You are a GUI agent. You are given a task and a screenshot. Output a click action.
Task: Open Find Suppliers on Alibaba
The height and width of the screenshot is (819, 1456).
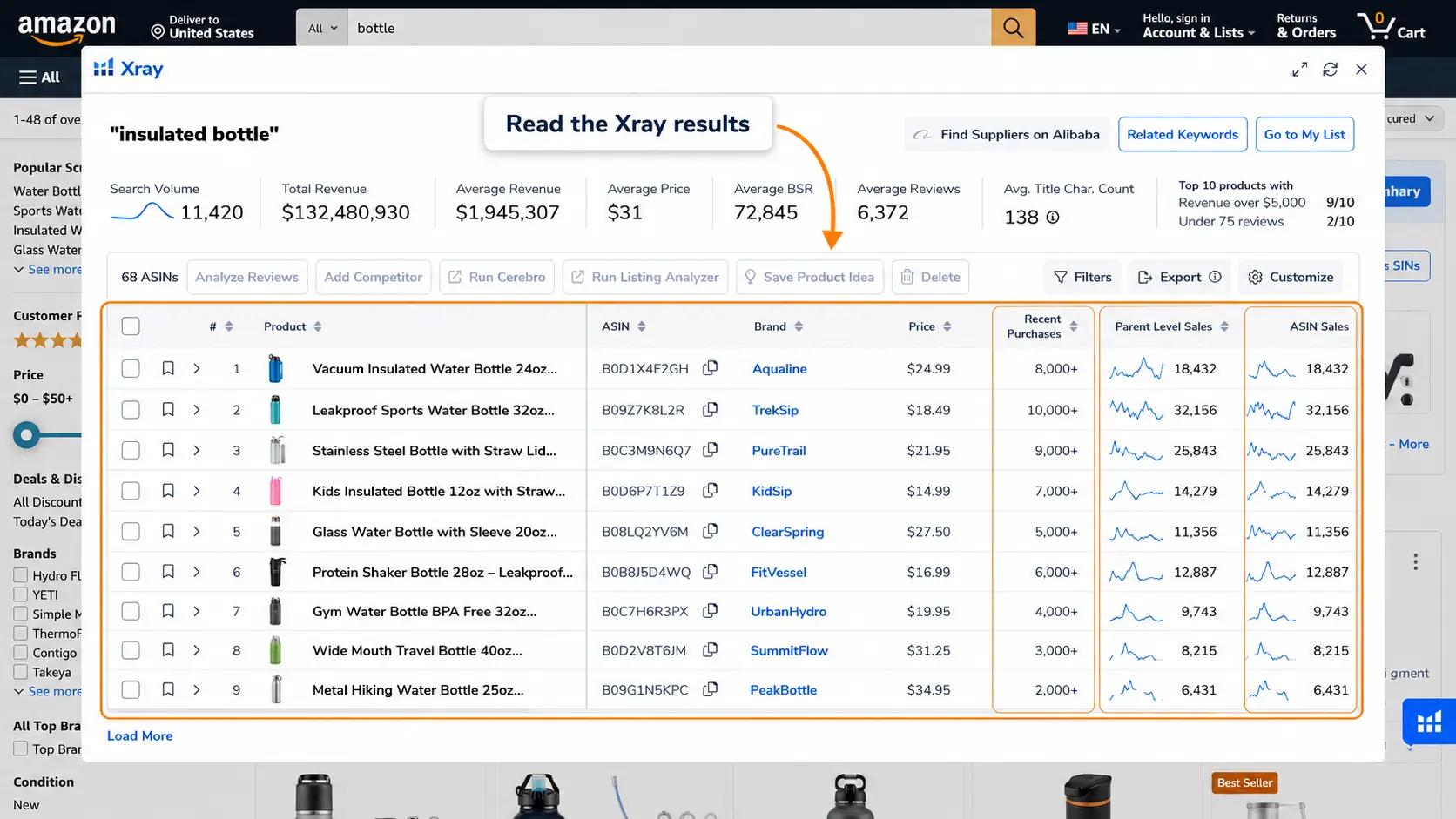1006,134
